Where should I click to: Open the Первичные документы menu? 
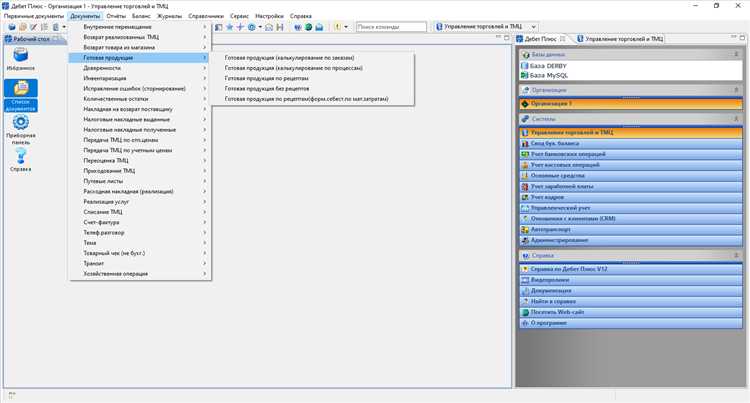34,16
